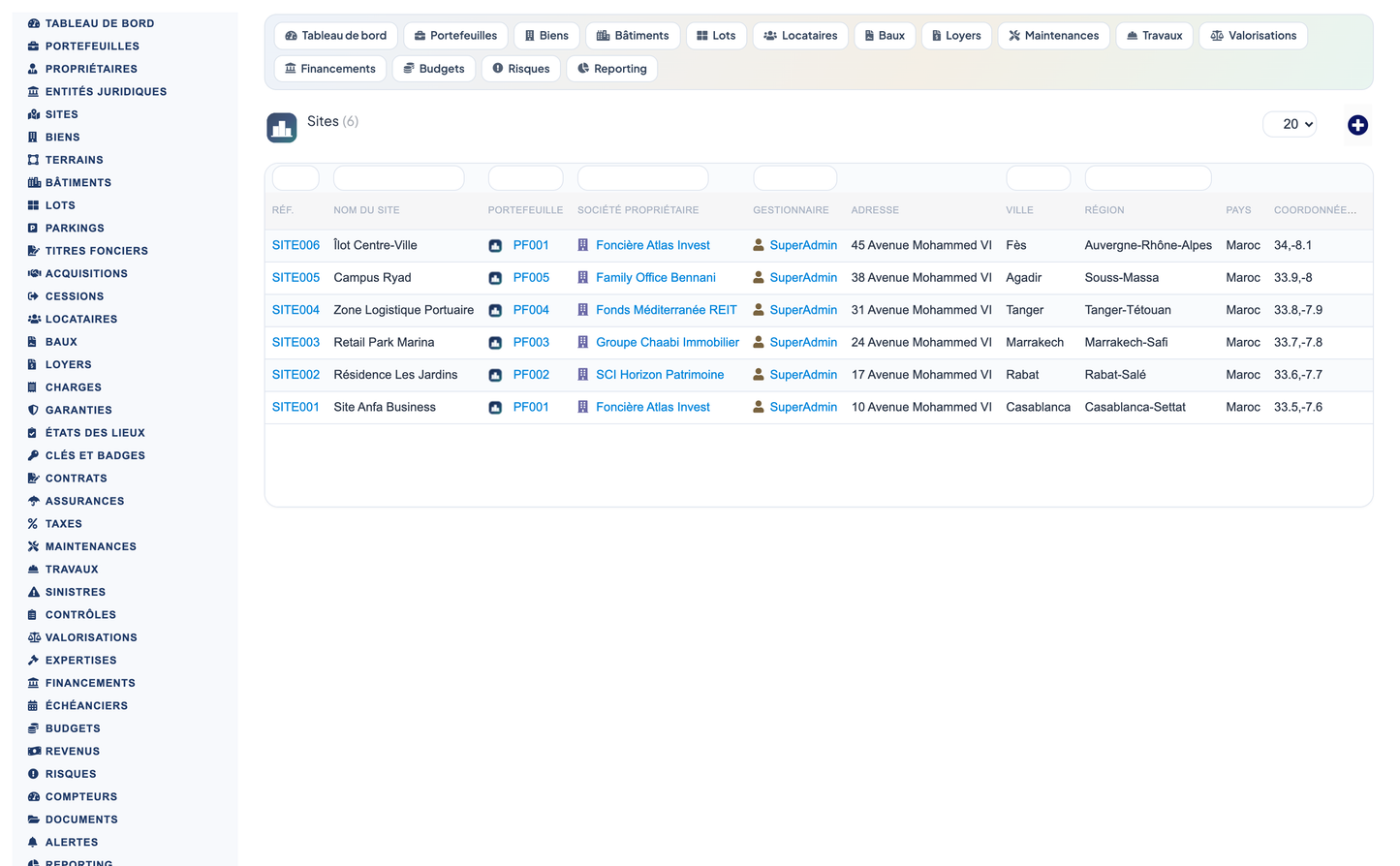Click building icon beside Groupe Chaabi Immobilier
Image resolution: width=1400 pixels, height=866 pixels.
coord(583,343)
